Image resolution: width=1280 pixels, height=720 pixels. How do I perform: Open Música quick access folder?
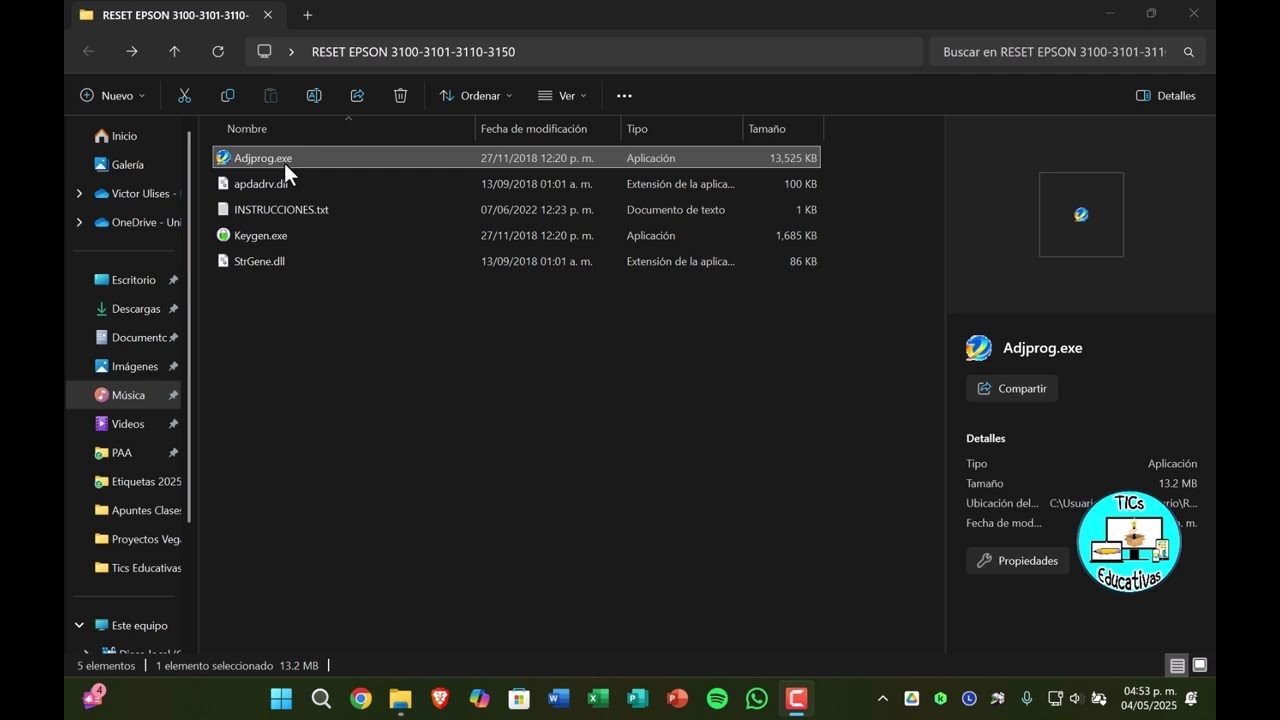[124, 395]
